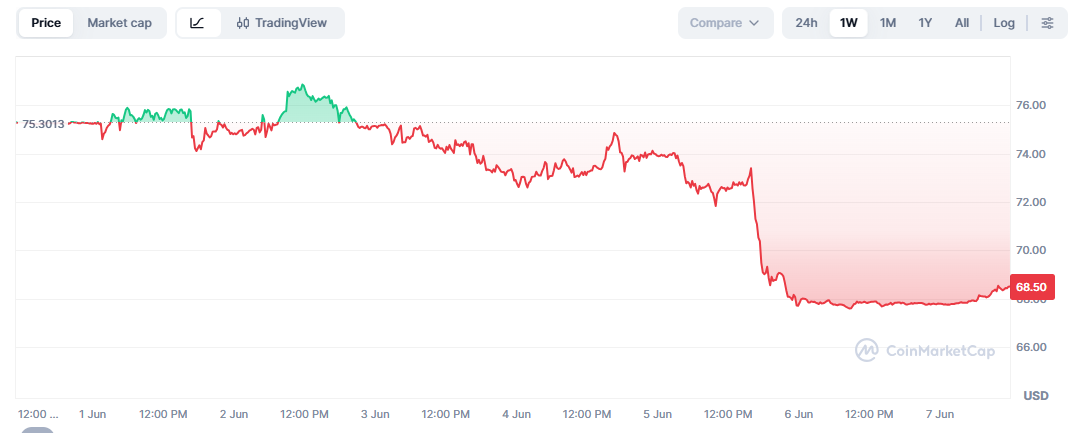
Task: Toggle Log scale on chart
Action: click(x=1004, y=23)
